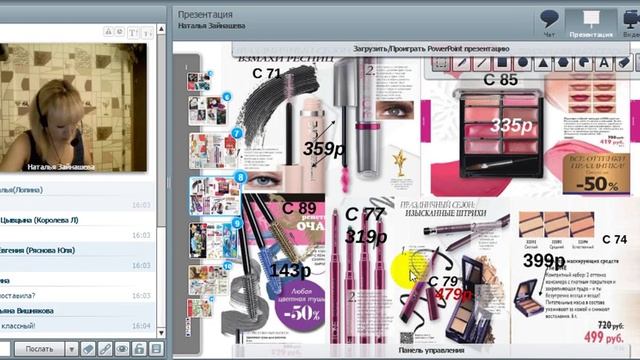Expand the Панель управления bar
640x360 pixels.
[431, 350]
